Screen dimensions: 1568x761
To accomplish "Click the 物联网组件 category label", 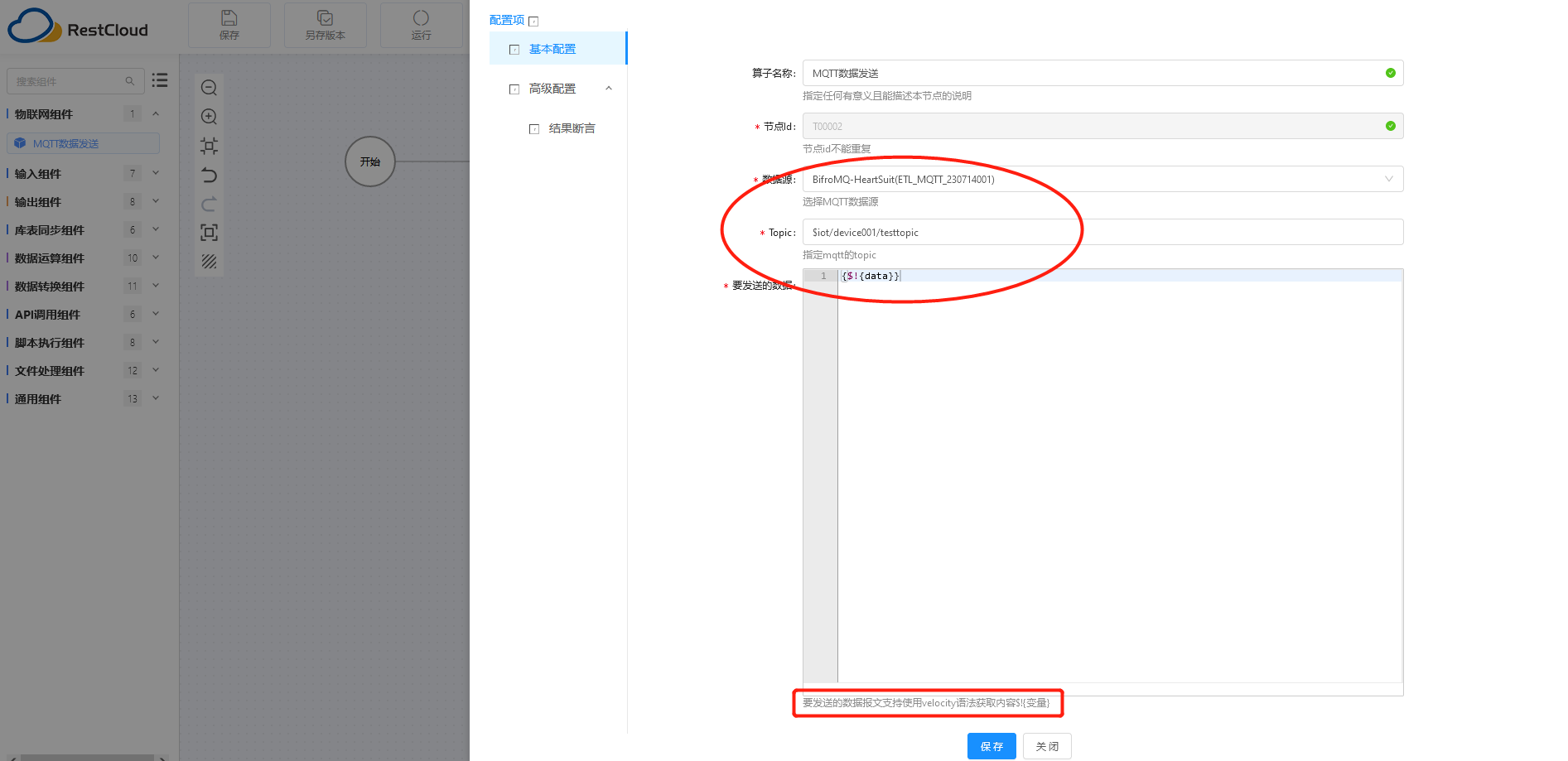I will click(x=44, y=114).
